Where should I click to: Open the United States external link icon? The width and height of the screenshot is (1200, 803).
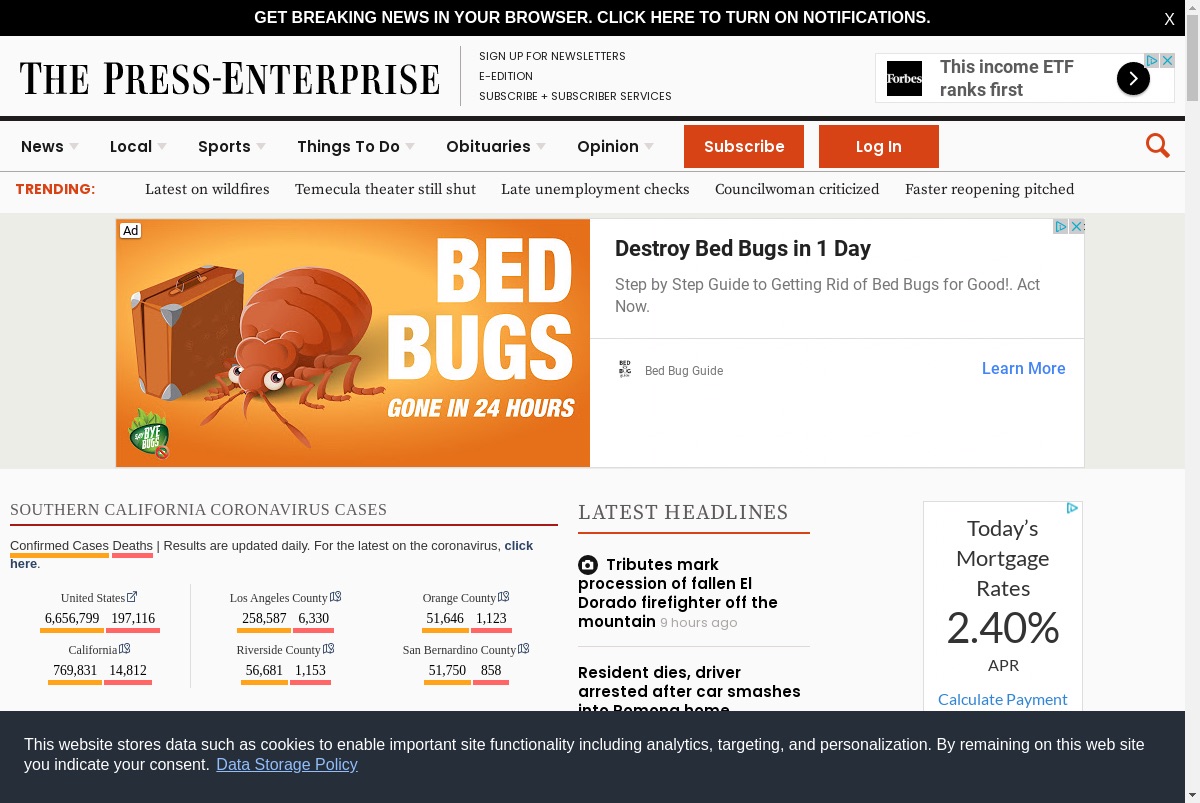(132, 597)
